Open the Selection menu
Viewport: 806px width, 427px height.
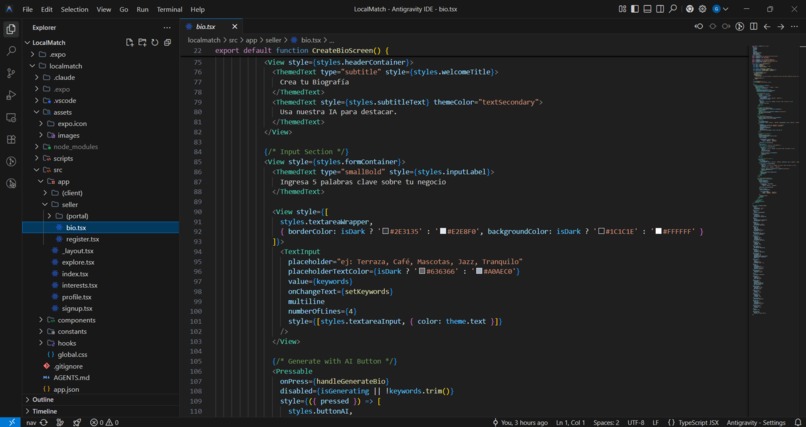click(x=75, y=9)
